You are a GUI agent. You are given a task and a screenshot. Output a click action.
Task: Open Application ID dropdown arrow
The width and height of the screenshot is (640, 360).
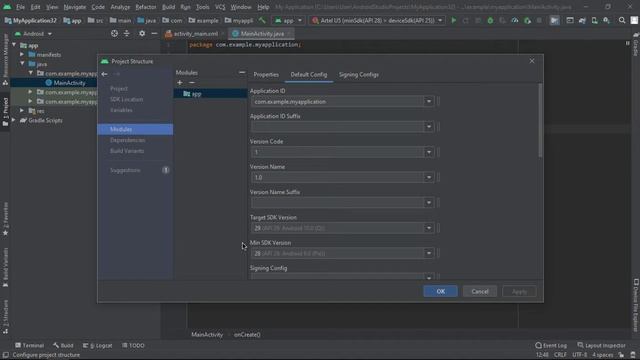(x=429, y=102)
